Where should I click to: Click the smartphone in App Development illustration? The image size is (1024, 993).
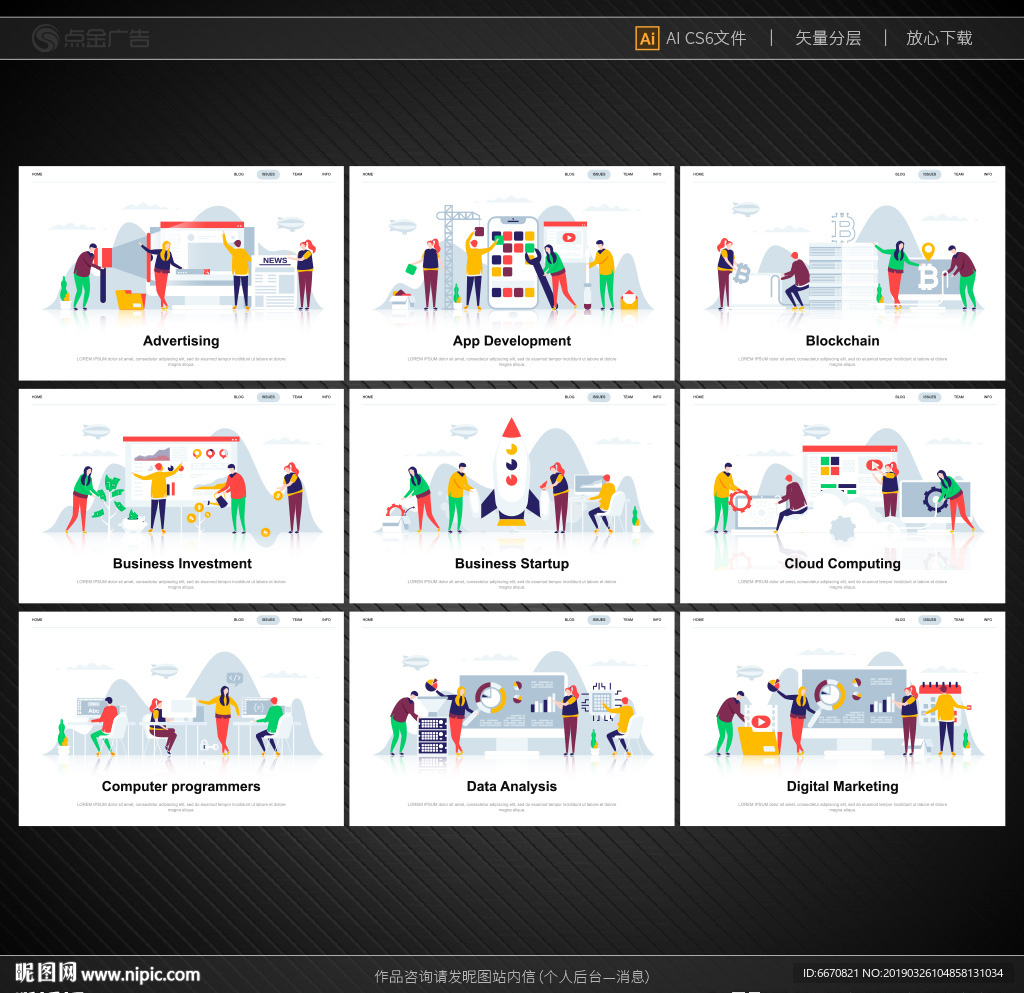click(x=513, y=262)
